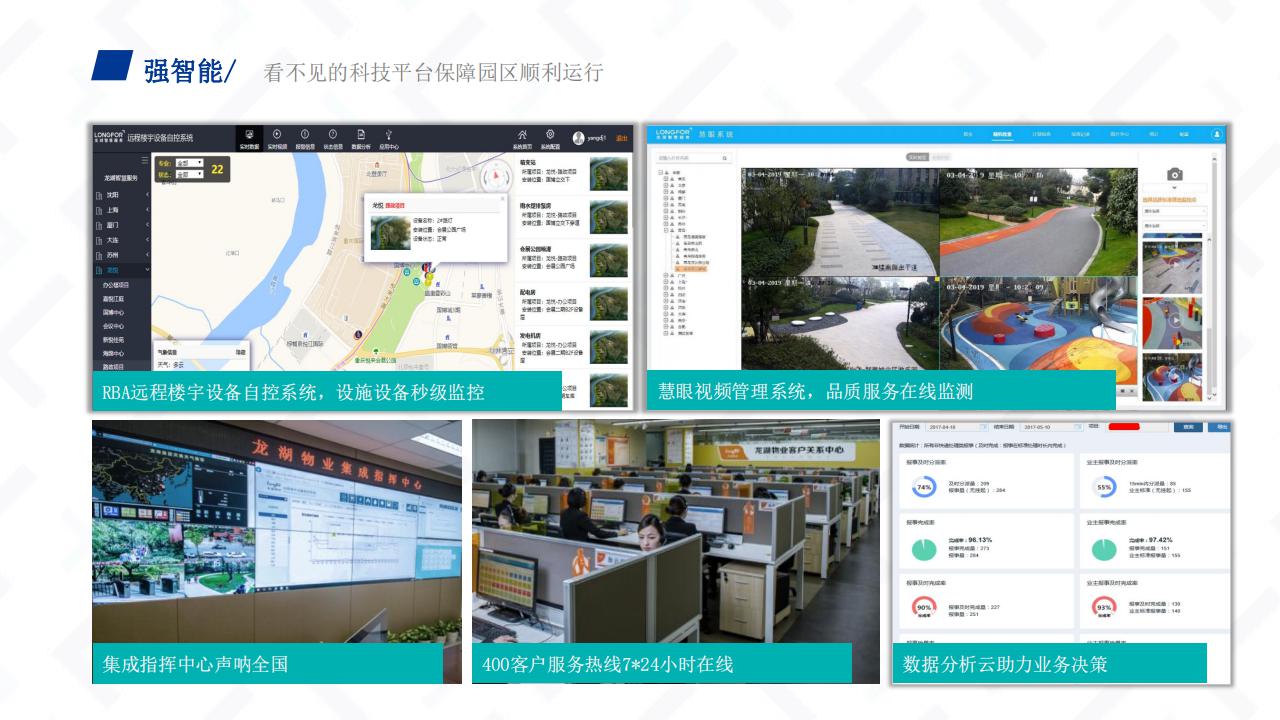Open 雨水提排泵房 device thumbnail in right list

pos(609,218)
